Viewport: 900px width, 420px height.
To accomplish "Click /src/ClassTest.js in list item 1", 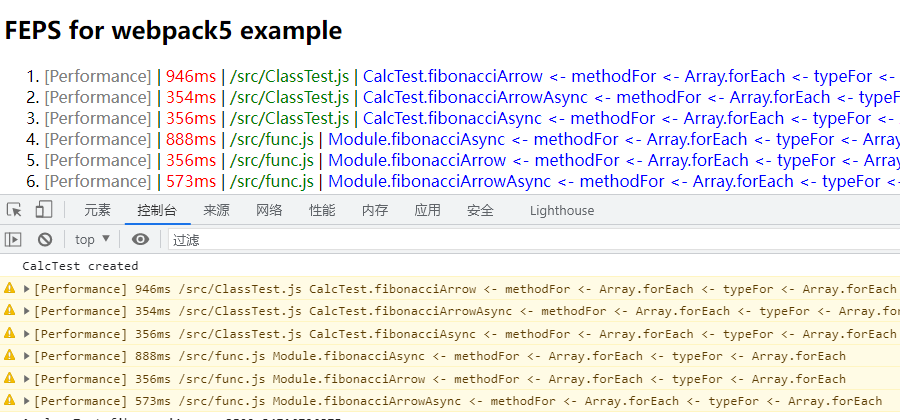I will pos(289,76).
